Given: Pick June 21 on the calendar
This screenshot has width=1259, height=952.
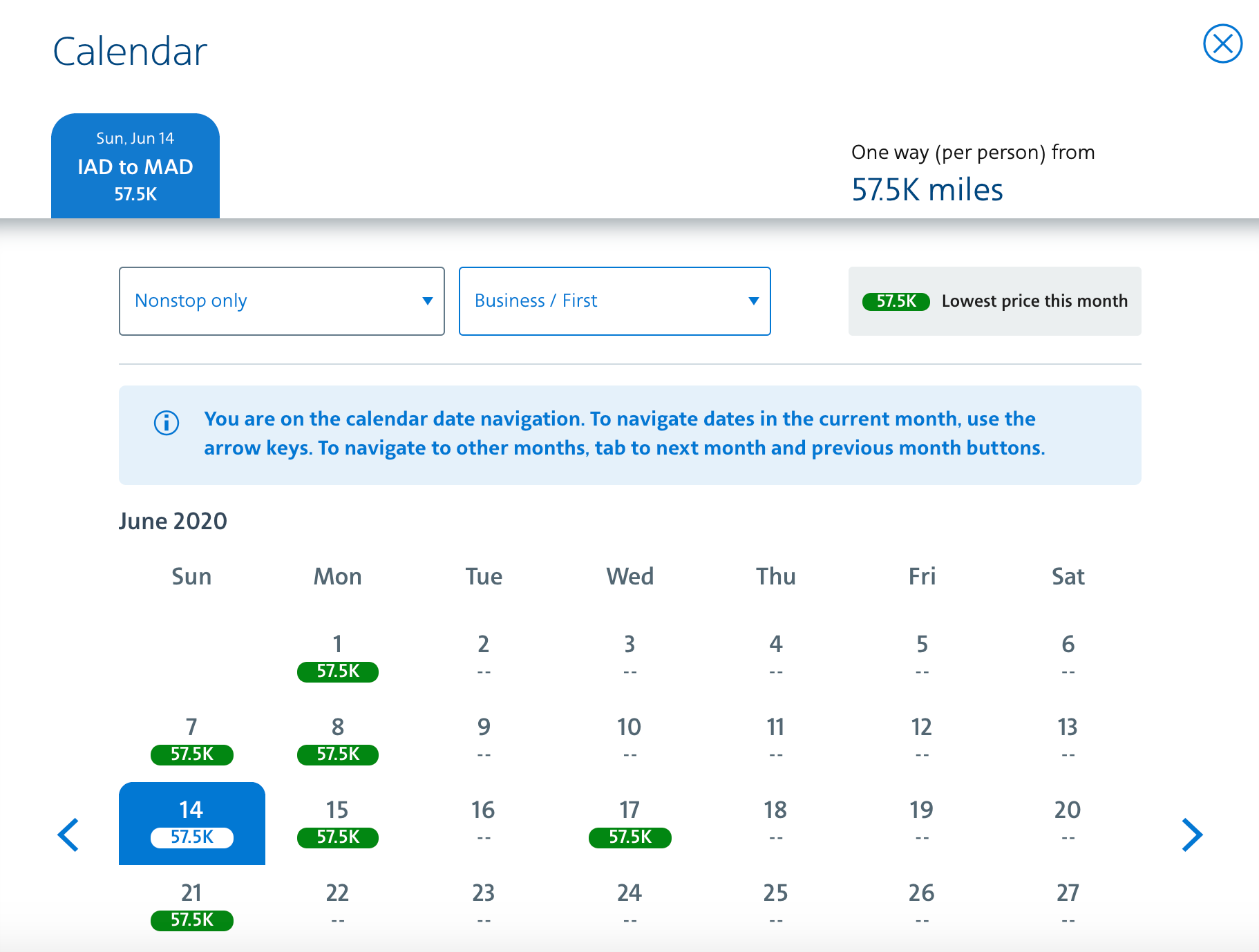Looking at the screenshot, I should pos(191,906).
